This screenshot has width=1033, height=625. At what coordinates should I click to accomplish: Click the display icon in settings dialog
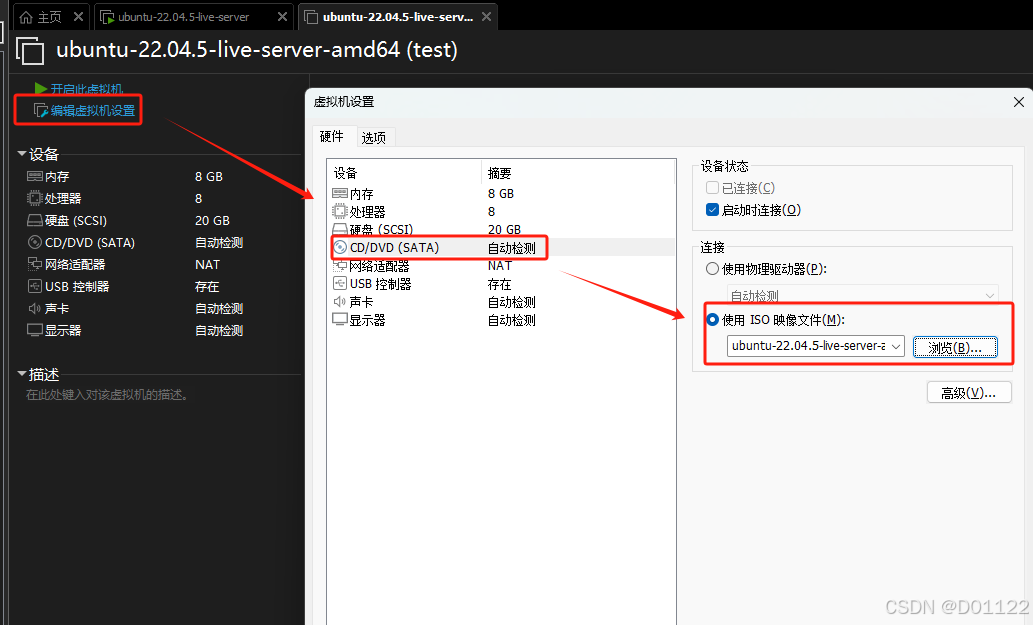340,319
